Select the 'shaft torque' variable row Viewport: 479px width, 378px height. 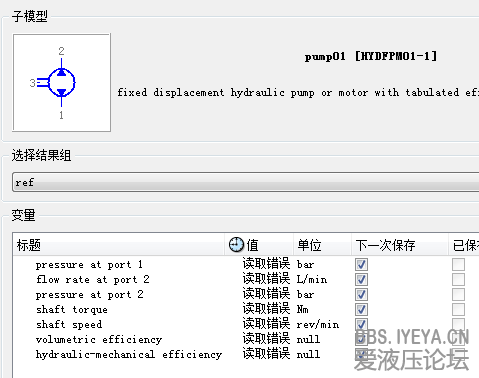pos(246,309)
